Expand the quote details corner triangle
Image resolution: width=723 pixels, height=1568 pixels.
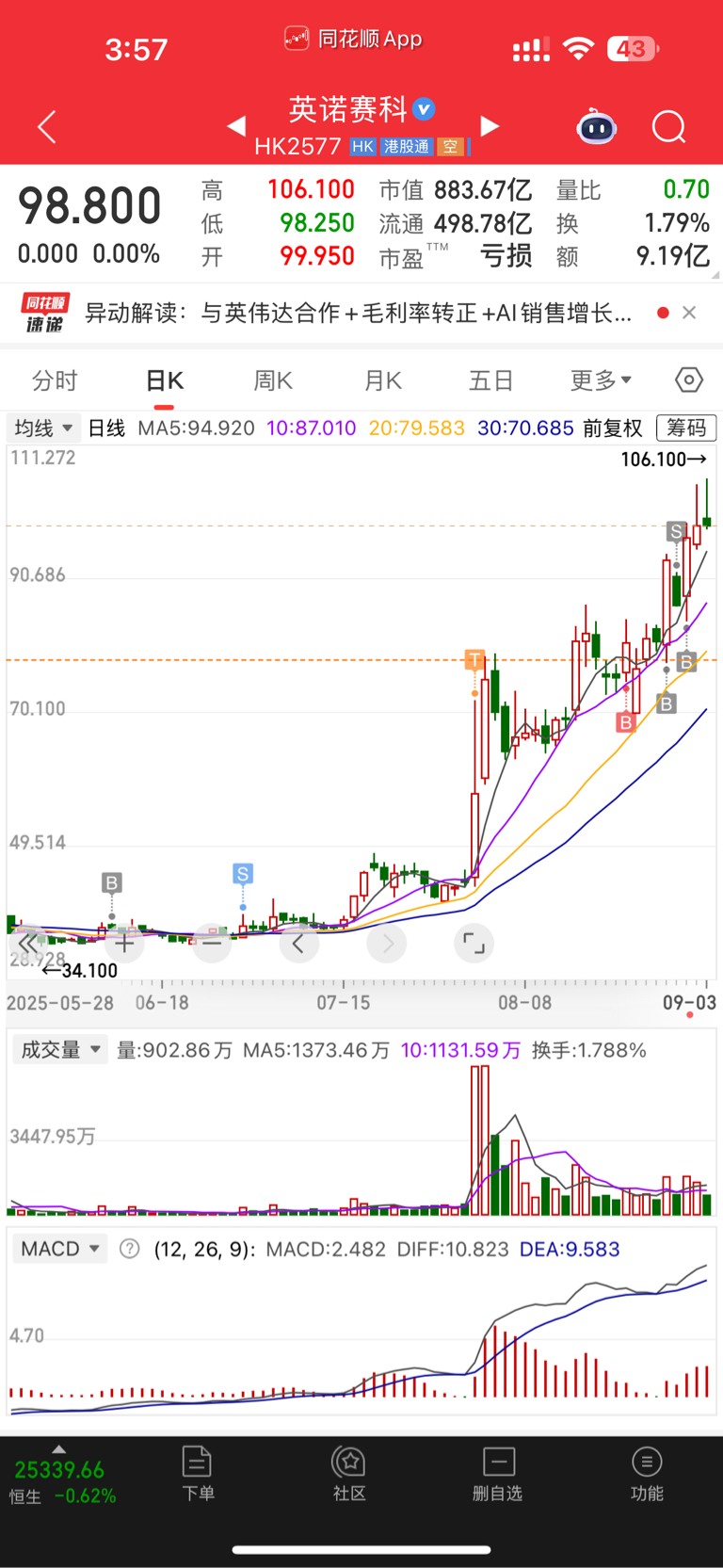click(x=715, y=275)
